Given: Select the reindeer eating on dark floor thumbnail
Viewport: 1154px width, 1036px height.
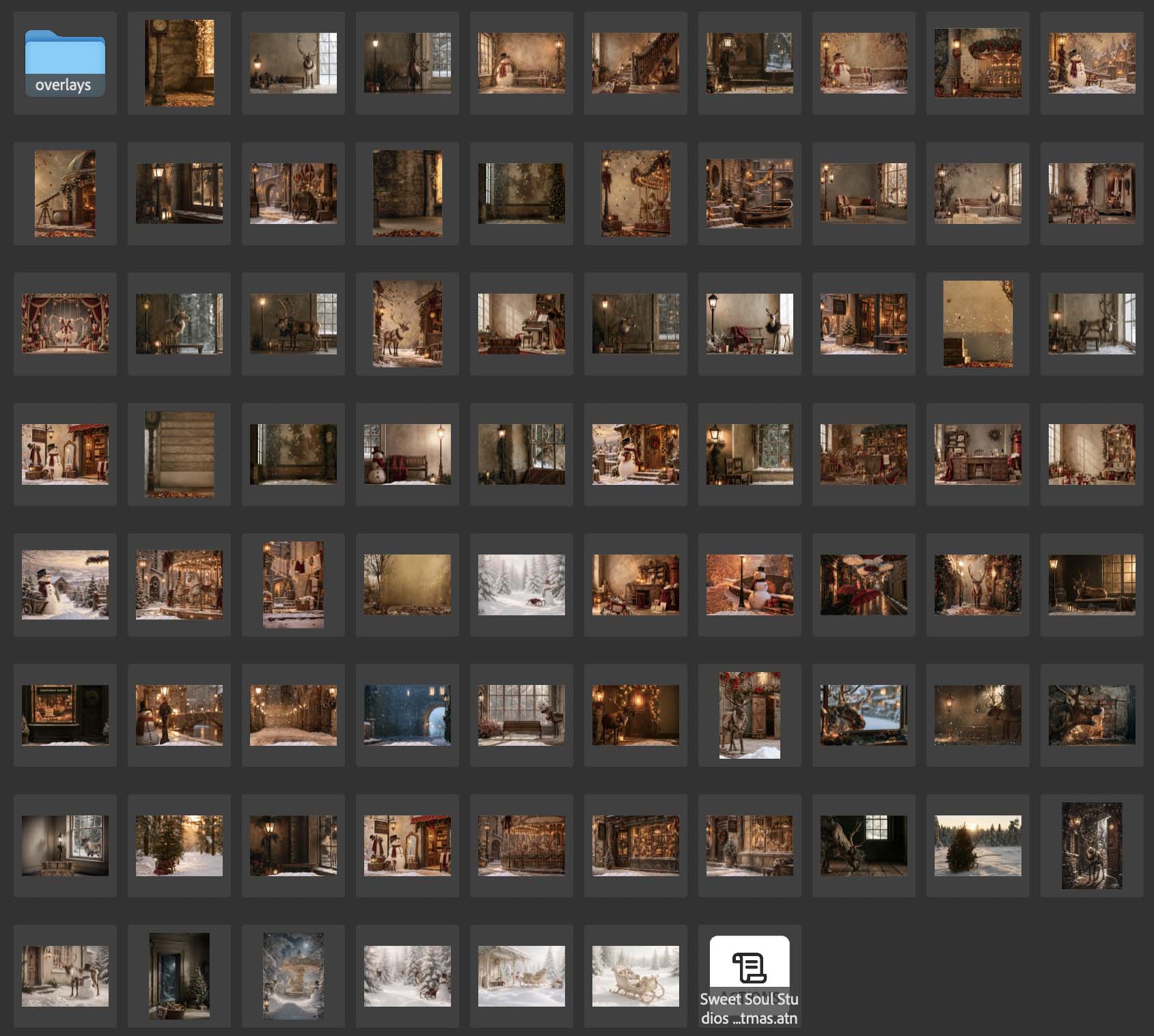Looking at the screenshot, I should (864, 845).
